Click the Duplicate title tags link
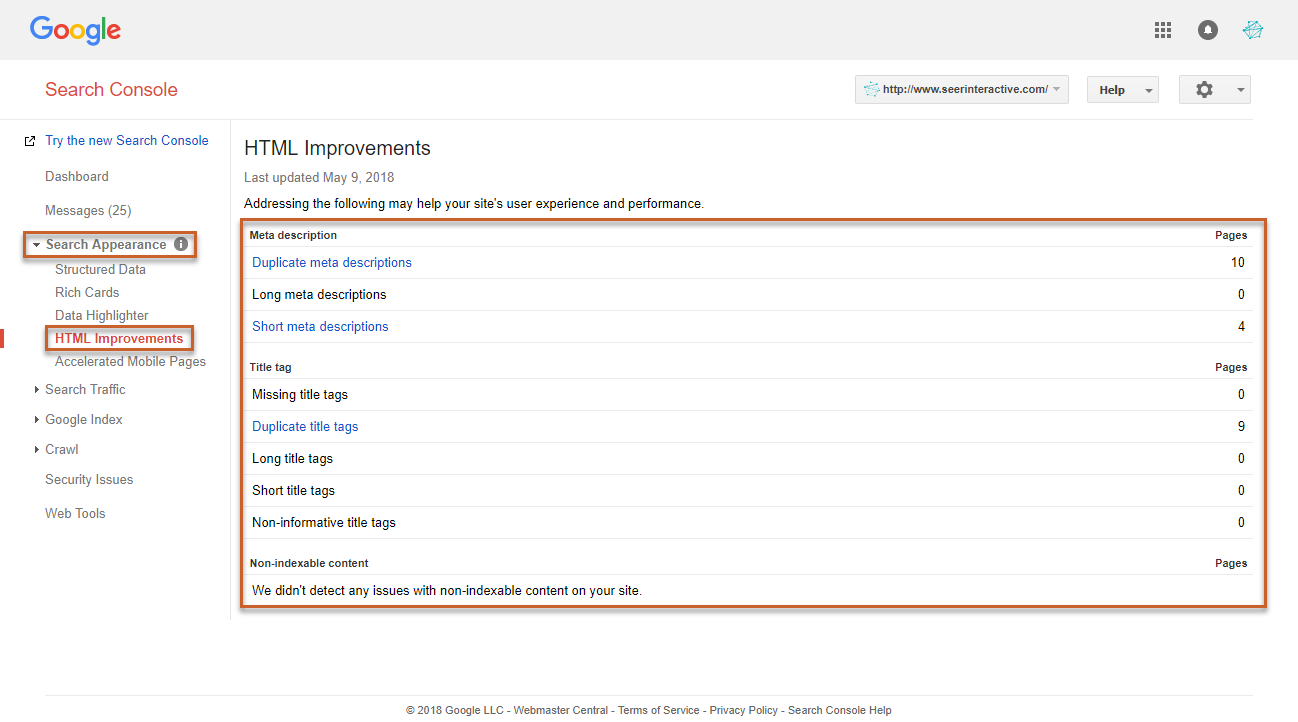1298x722 pixels. click(305, 426)
